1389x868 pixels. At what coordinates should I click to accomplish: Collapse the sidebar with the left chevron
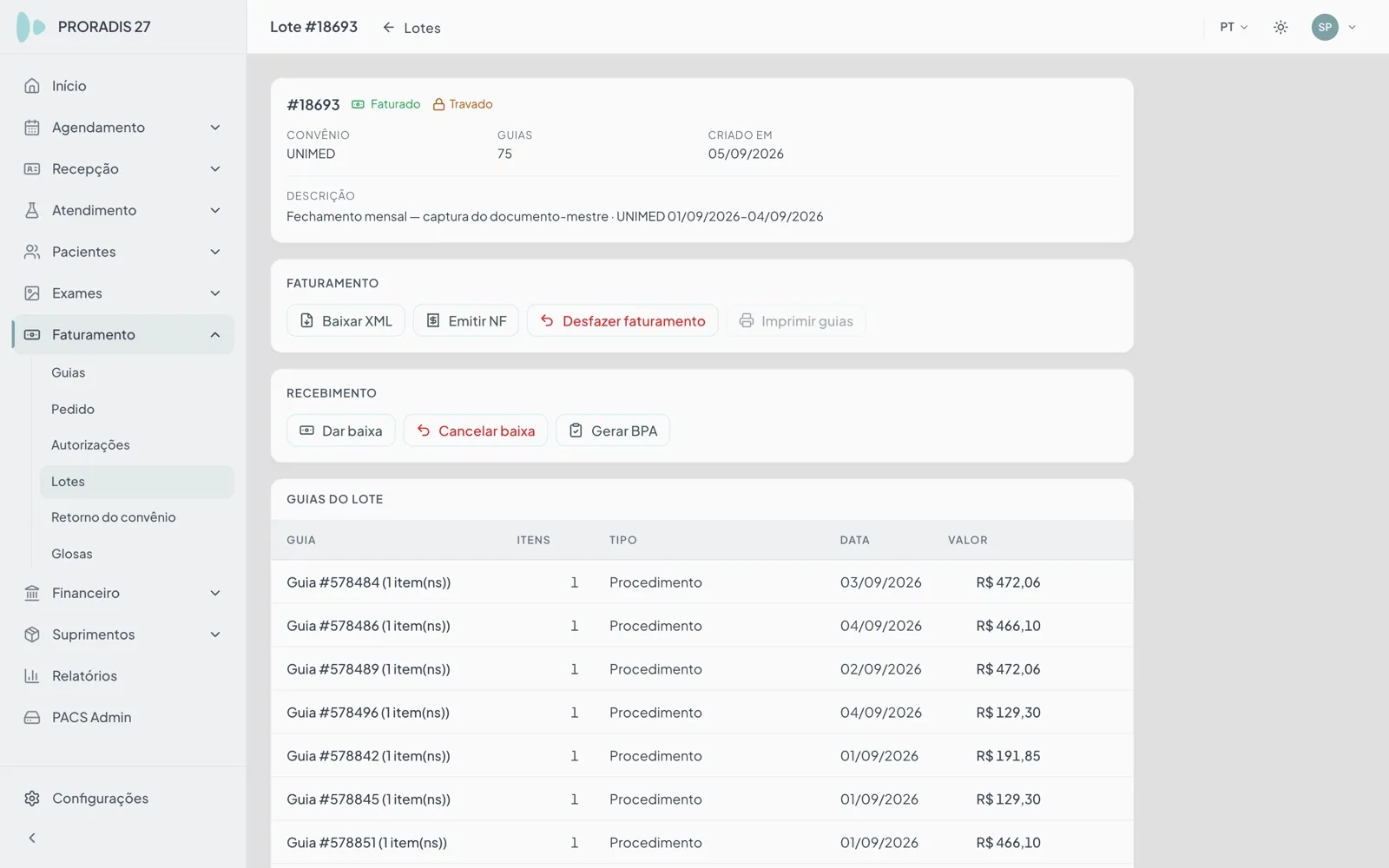32,838
